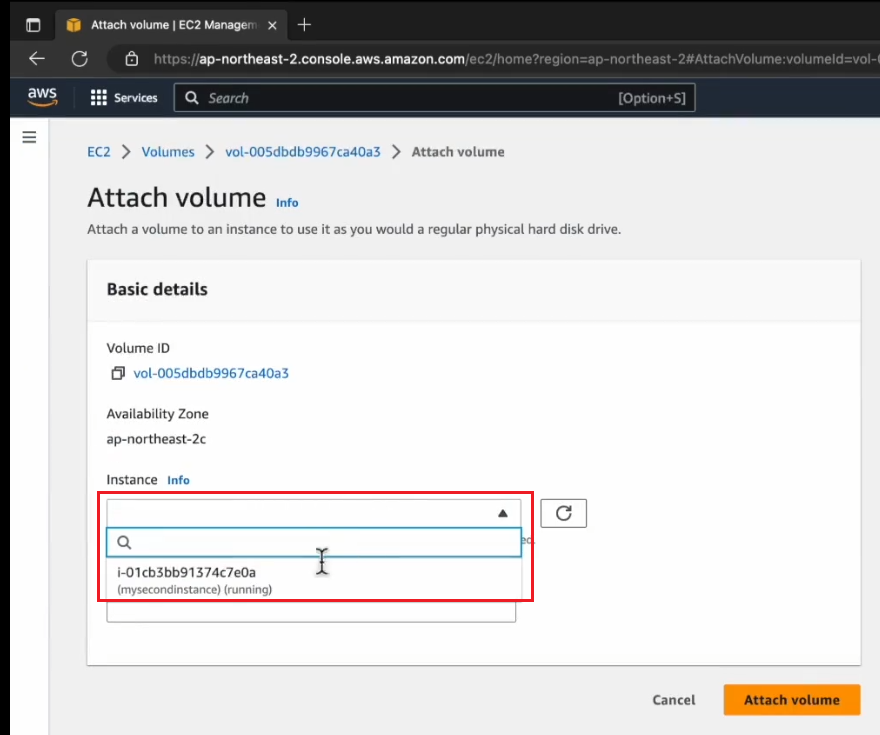Open the vol-005dbdb9967ca40a3 Volume ID link
Image resolution: width=880 pixels, height=735 pixels.
(211, 373)
